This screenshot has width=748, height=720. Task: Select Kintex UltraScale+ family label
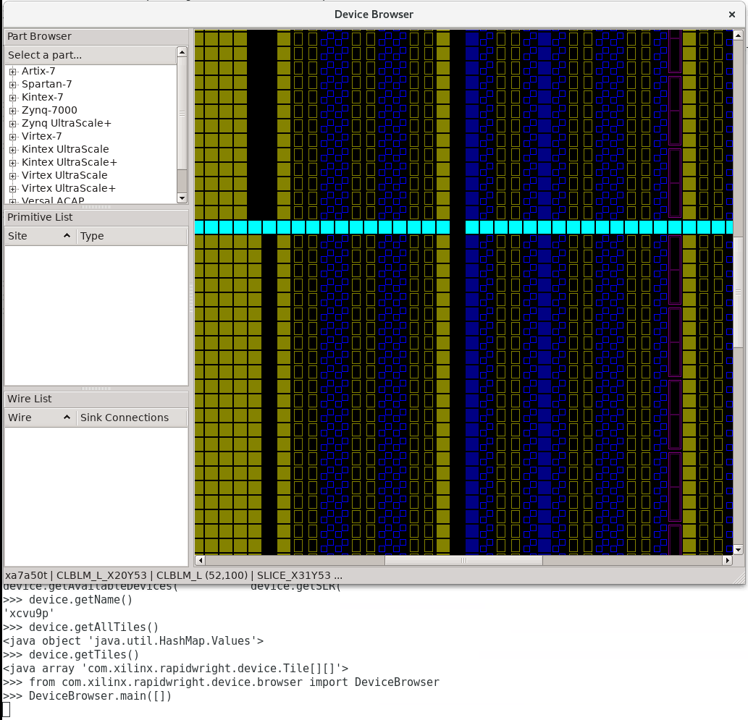point(69,162)
